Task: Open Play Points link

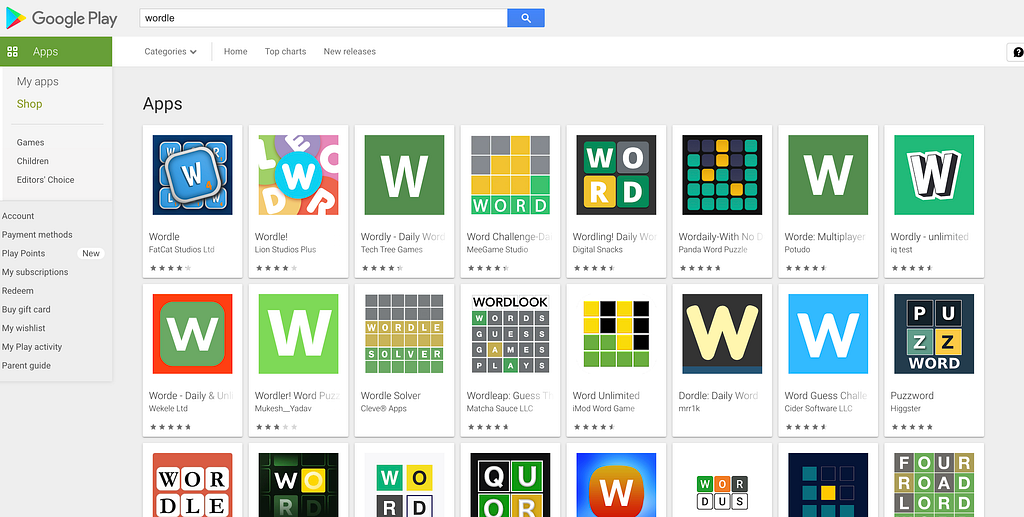Action: (x=24, y=253)
